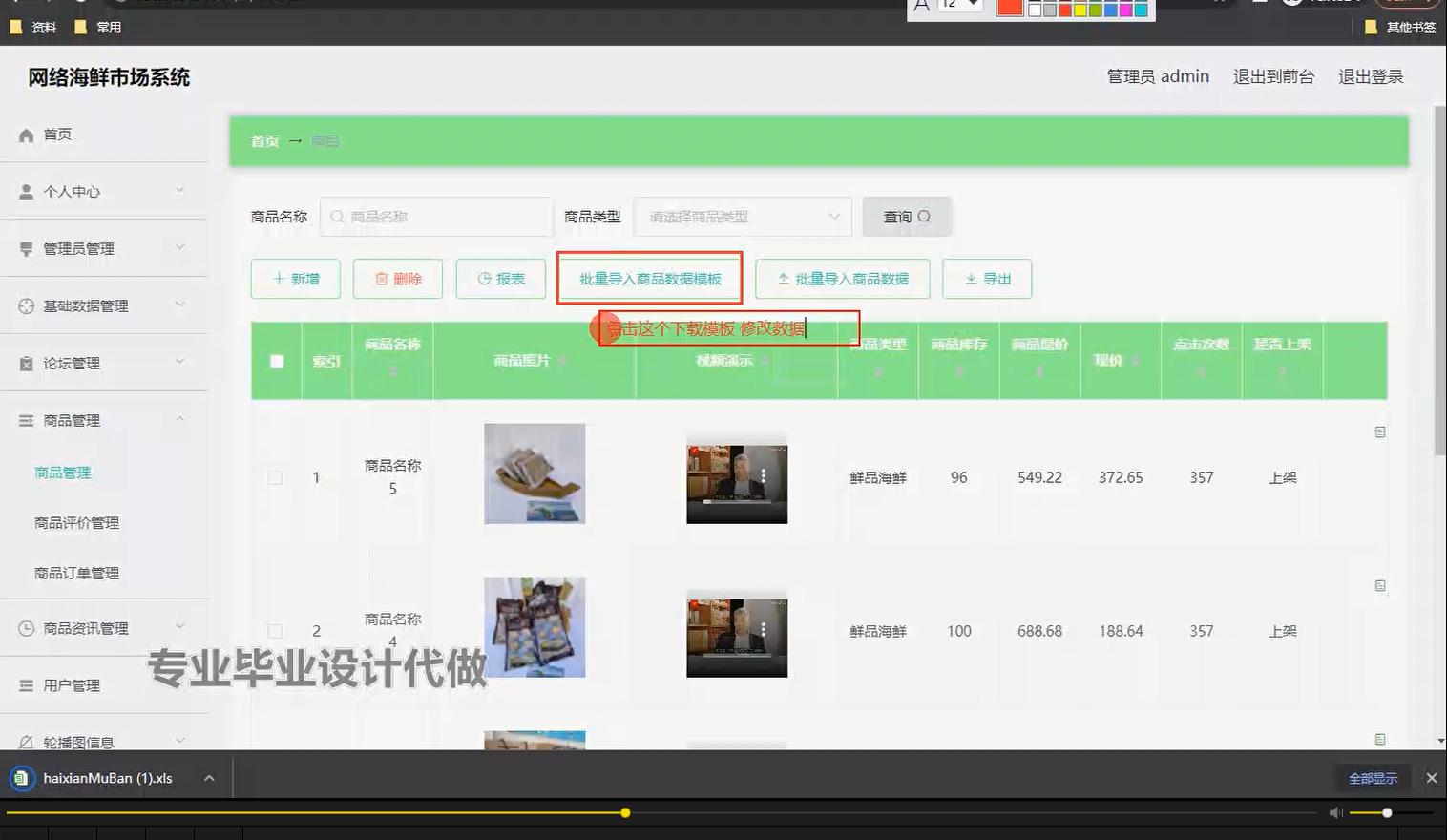Check the checkbox for 商品名称 4 row

tap(275, 631)
